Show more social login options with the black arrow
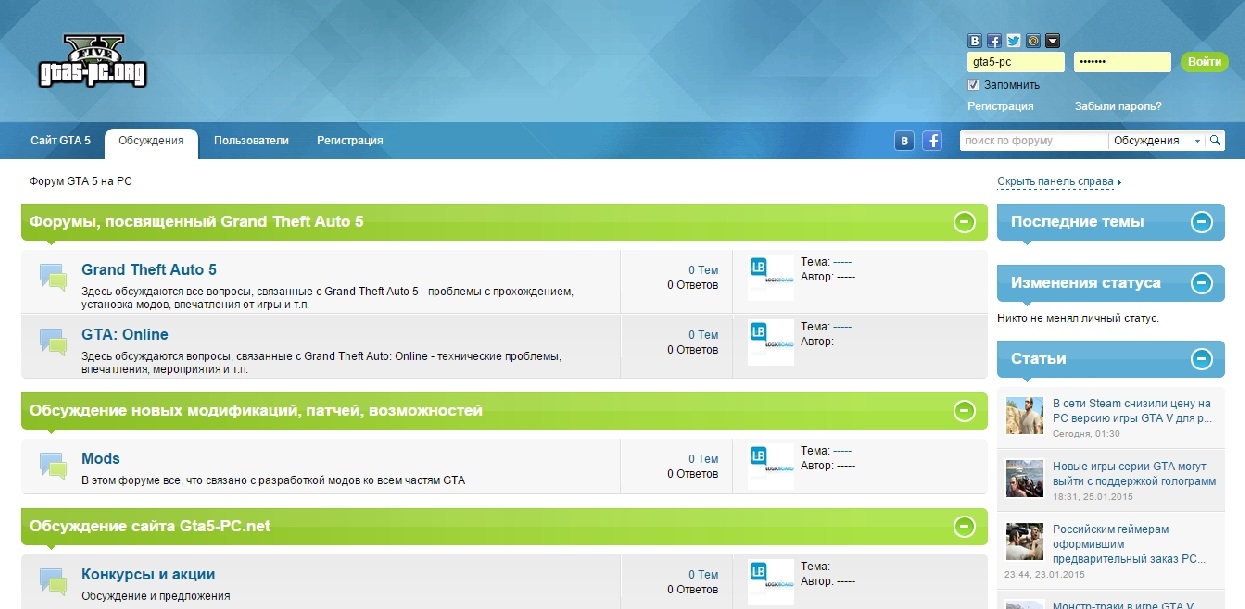1245x609 pixels. (1052, 41)
